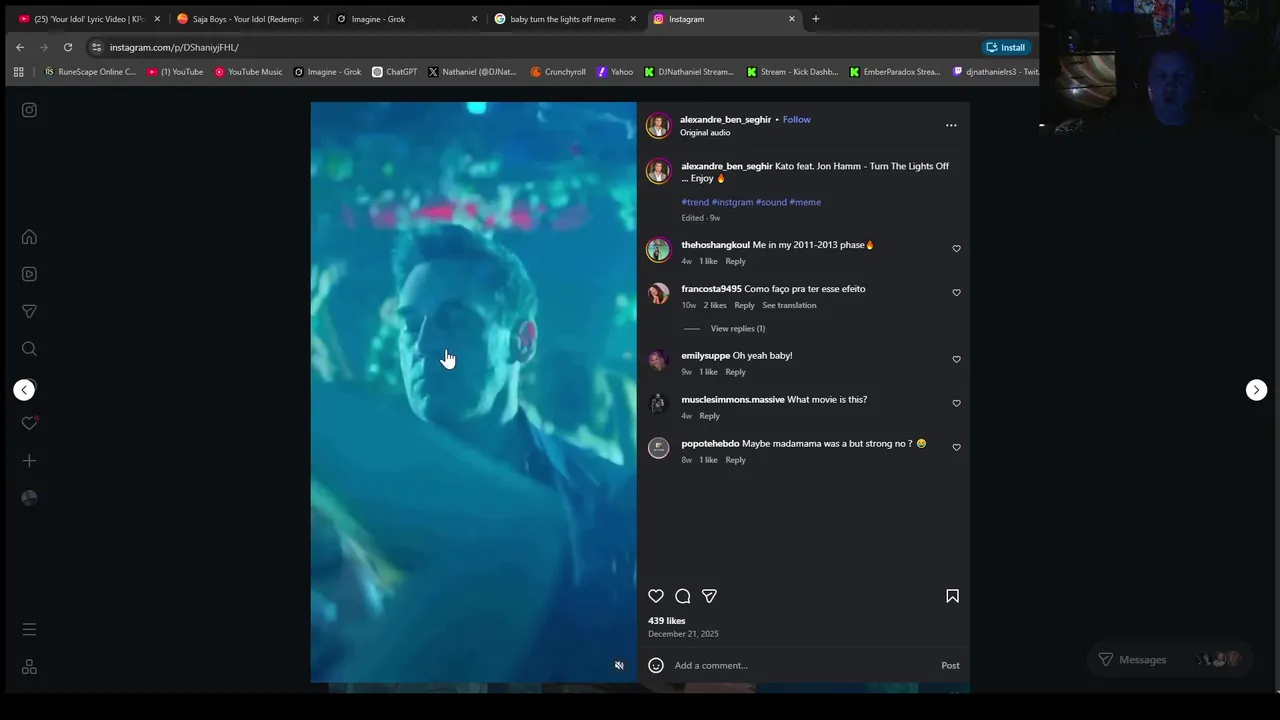Reply to popotehebdo's comment
Viewport: 1280px width, 720px height.
coord(735,460)
